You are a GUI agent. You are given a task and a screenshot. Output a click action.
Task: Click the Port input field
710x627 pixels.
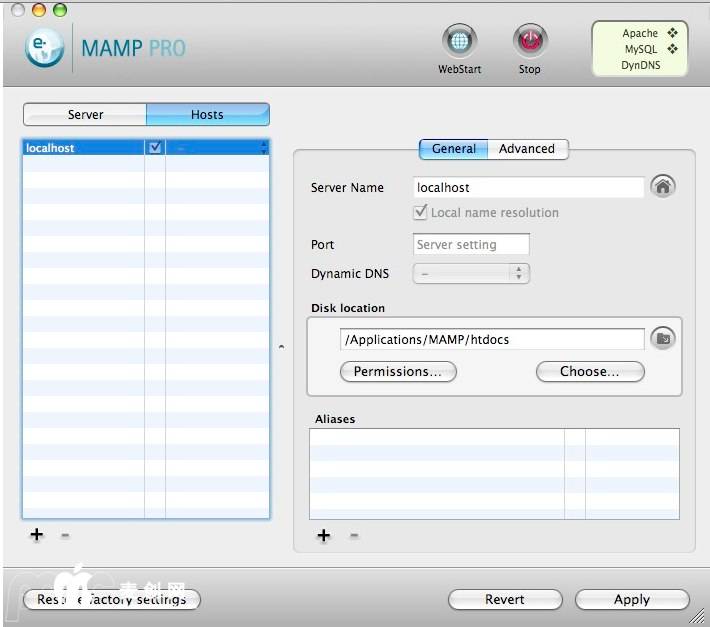click(x=471, y=244)
